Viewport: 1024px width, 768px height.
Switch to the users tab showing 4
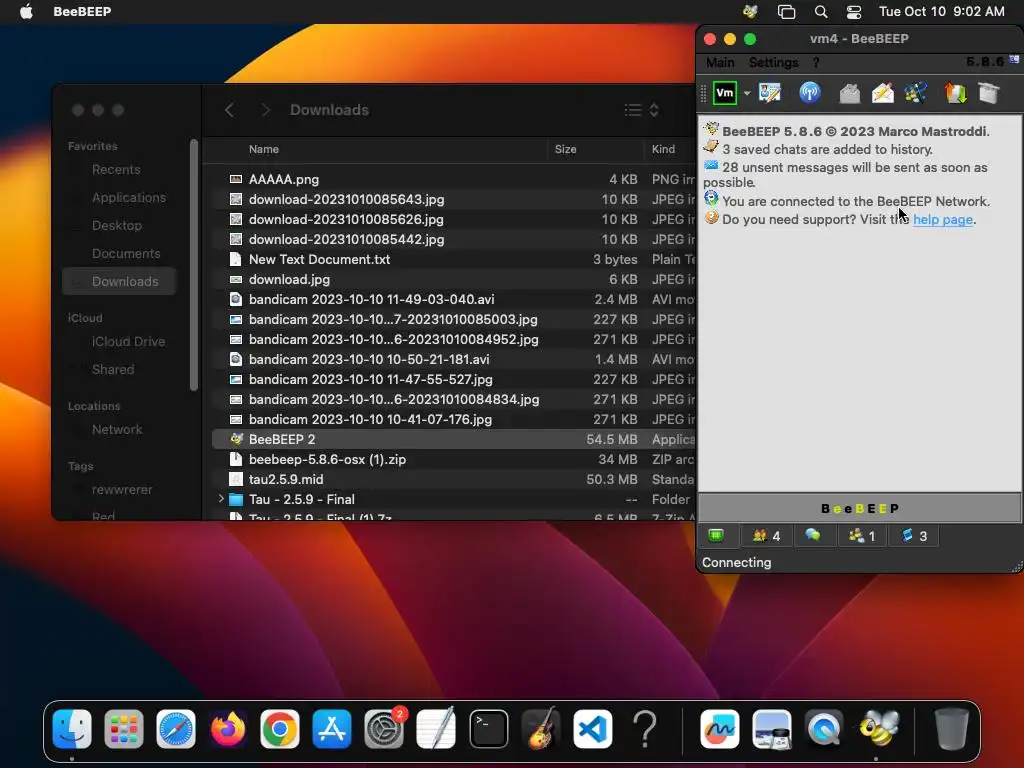(x=766, y=536)
